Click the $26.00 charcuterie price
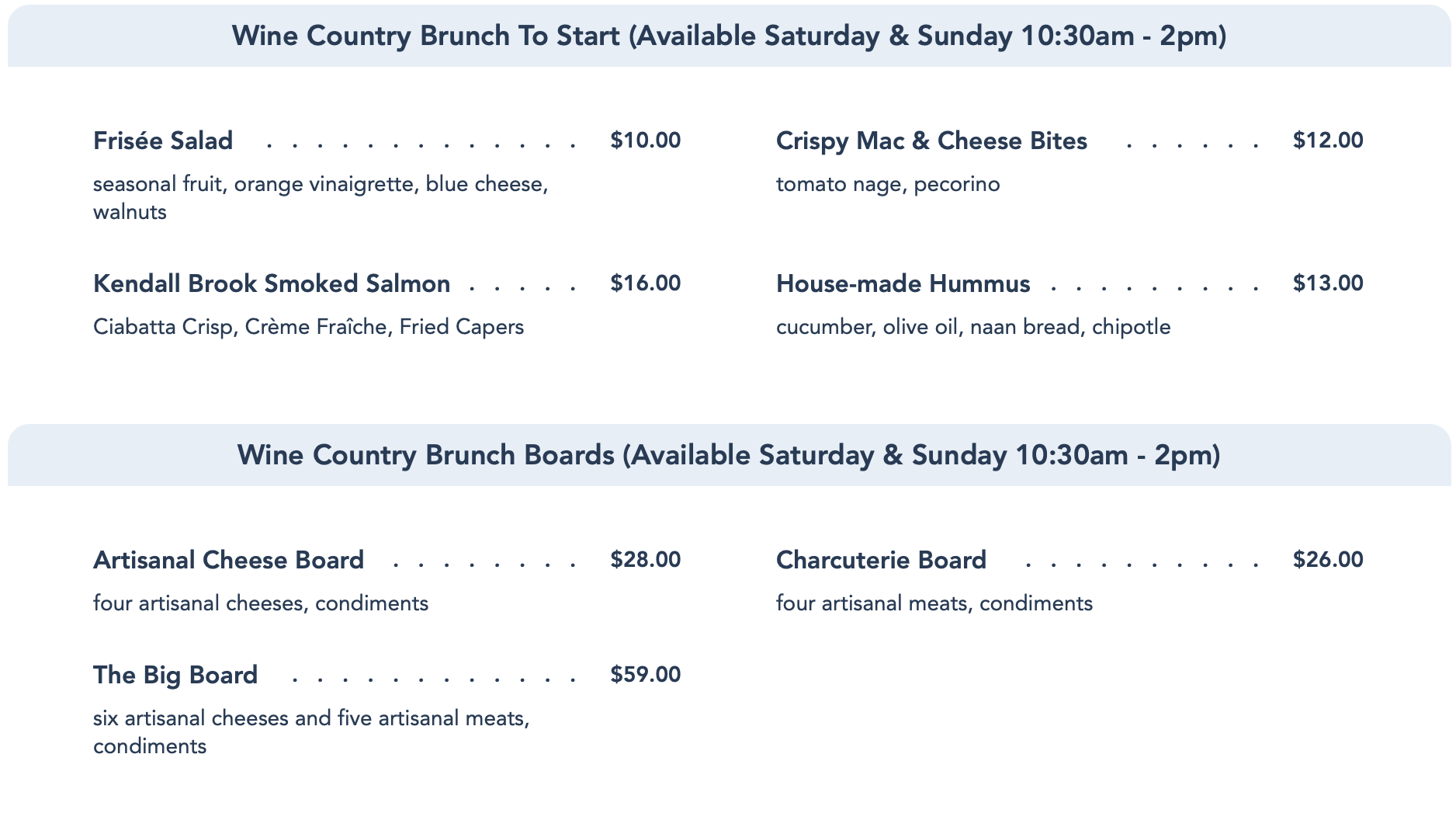1456x834 pixels. 1327,560
